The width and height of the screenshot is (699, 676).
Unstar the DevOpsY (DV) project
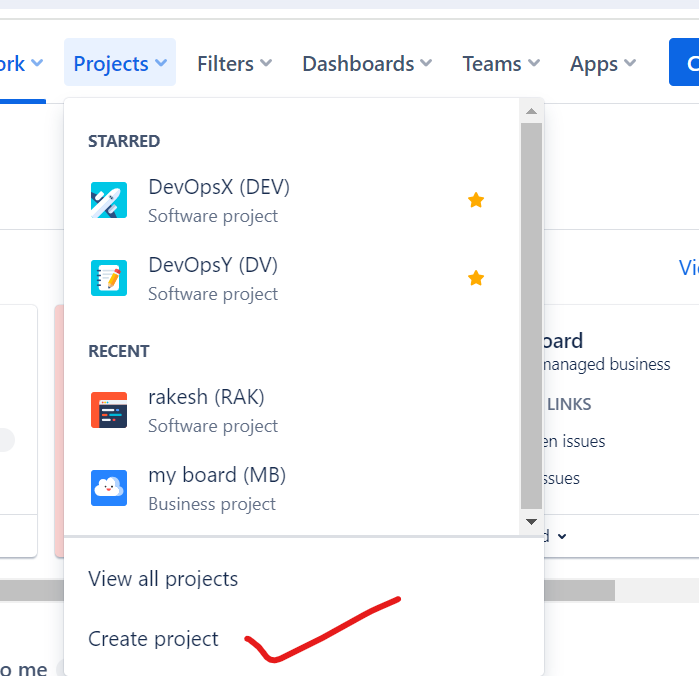pos(476,278)
